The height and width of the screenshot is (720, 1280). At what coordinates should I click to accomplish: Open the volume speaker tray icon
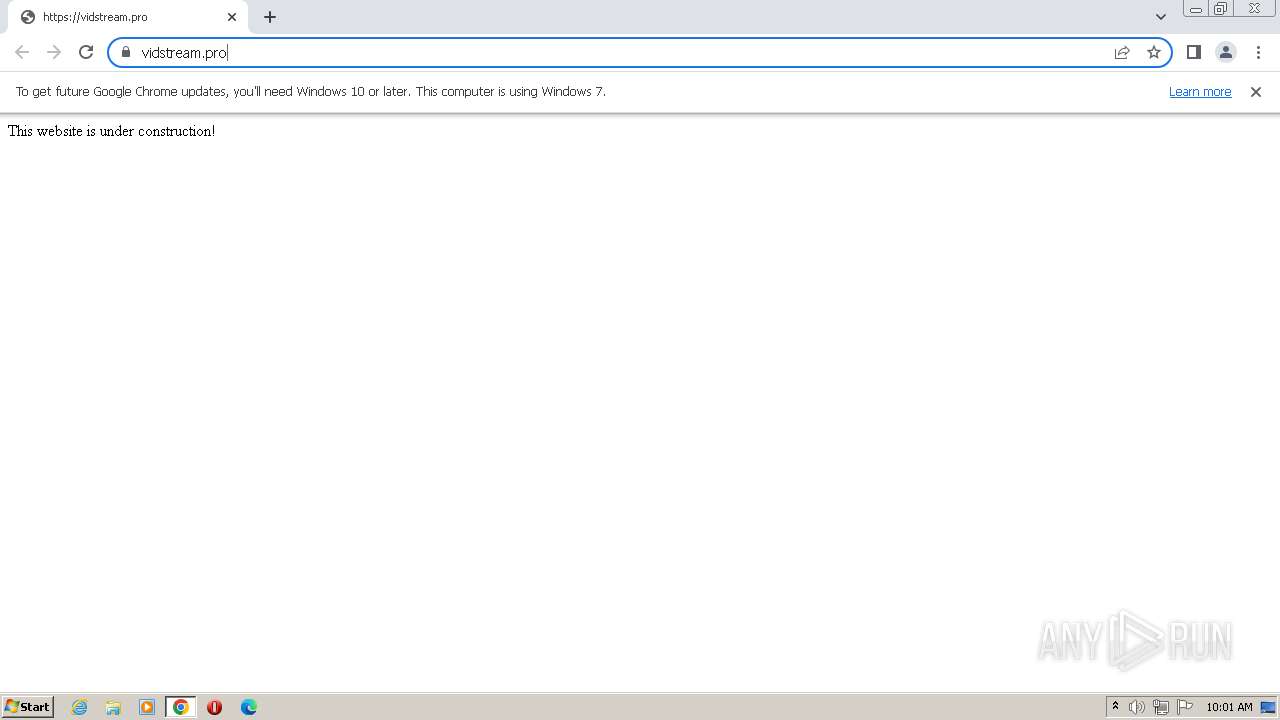tap(1137, 707)
